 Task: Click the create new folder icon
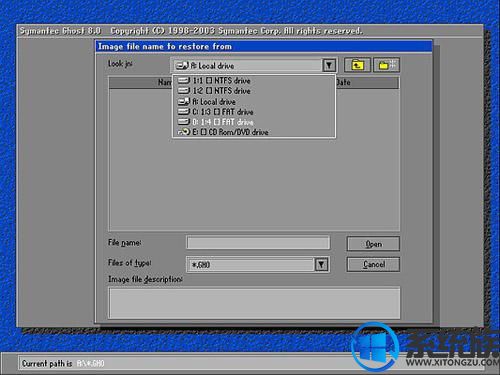pyautogui.click(x=386, y=65)
